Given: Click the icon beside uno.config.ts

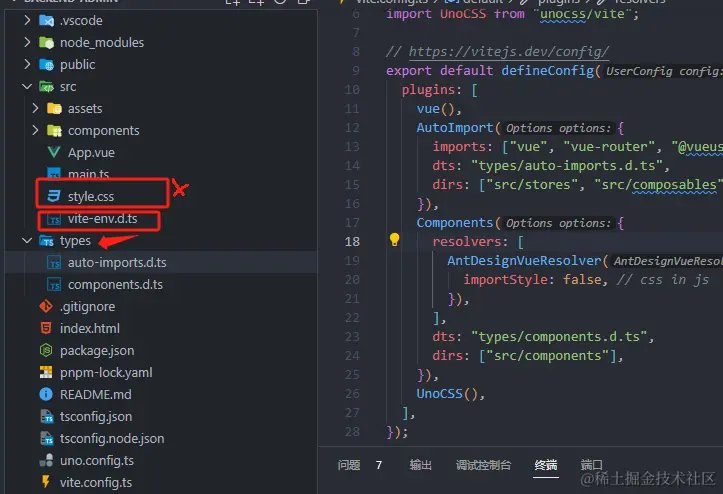Looking at the screenshot, I should click(46, 460).
